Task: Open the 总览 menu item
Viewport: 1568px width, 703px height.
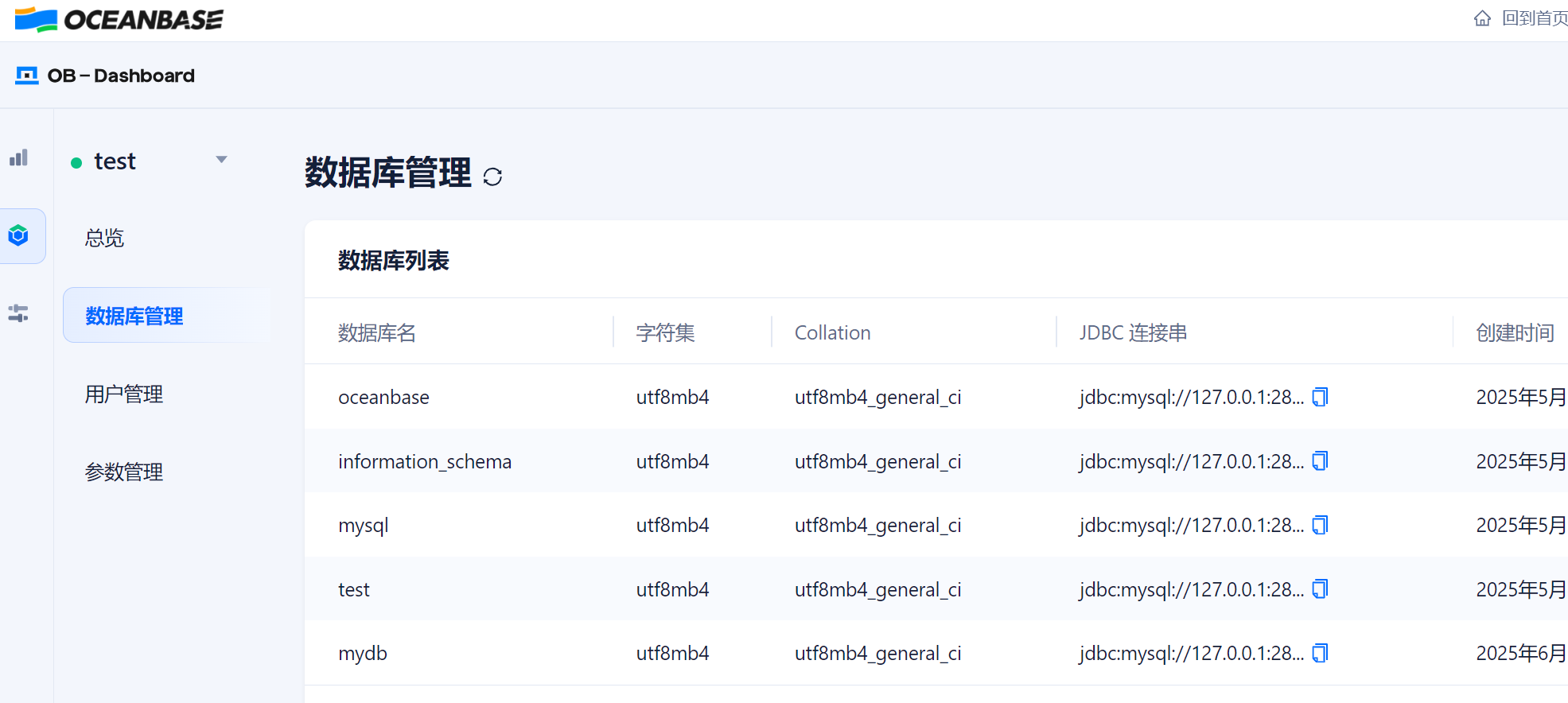Action: pos(104,238)
